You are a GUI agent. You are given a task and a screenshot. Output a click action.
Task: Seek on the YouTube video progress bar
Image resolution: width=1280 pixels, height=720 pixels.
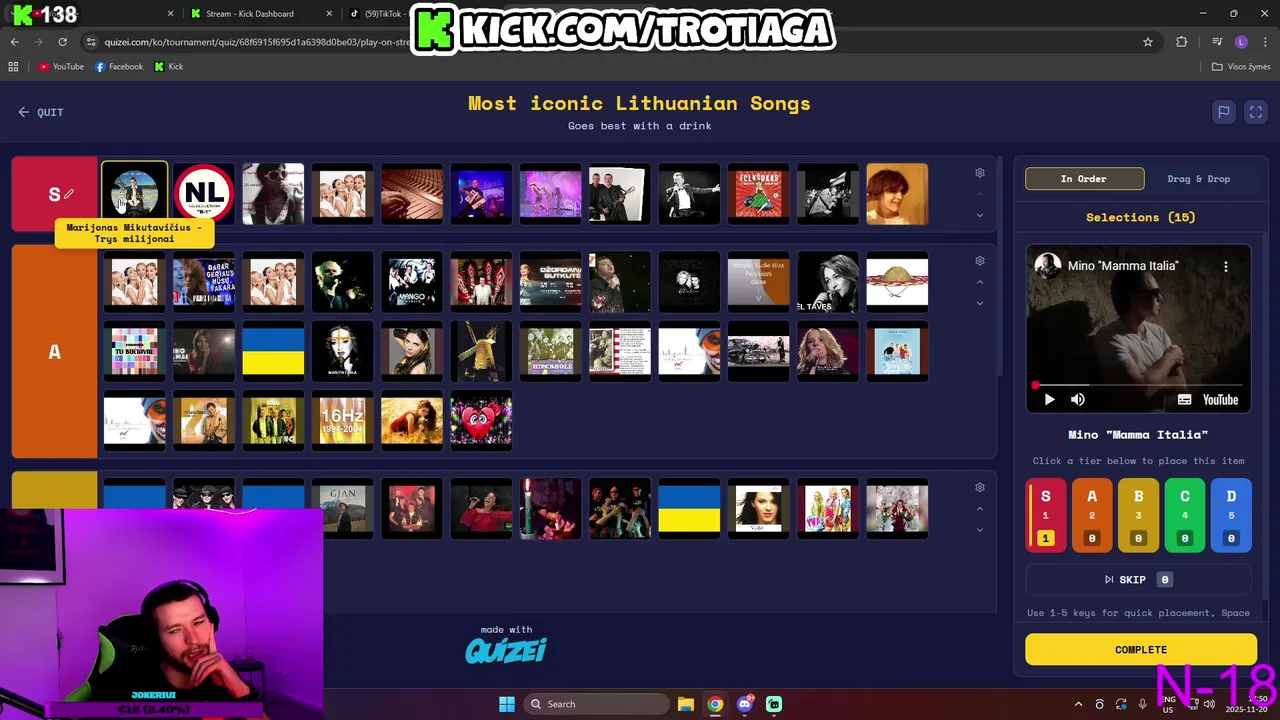click(1138, 385)
